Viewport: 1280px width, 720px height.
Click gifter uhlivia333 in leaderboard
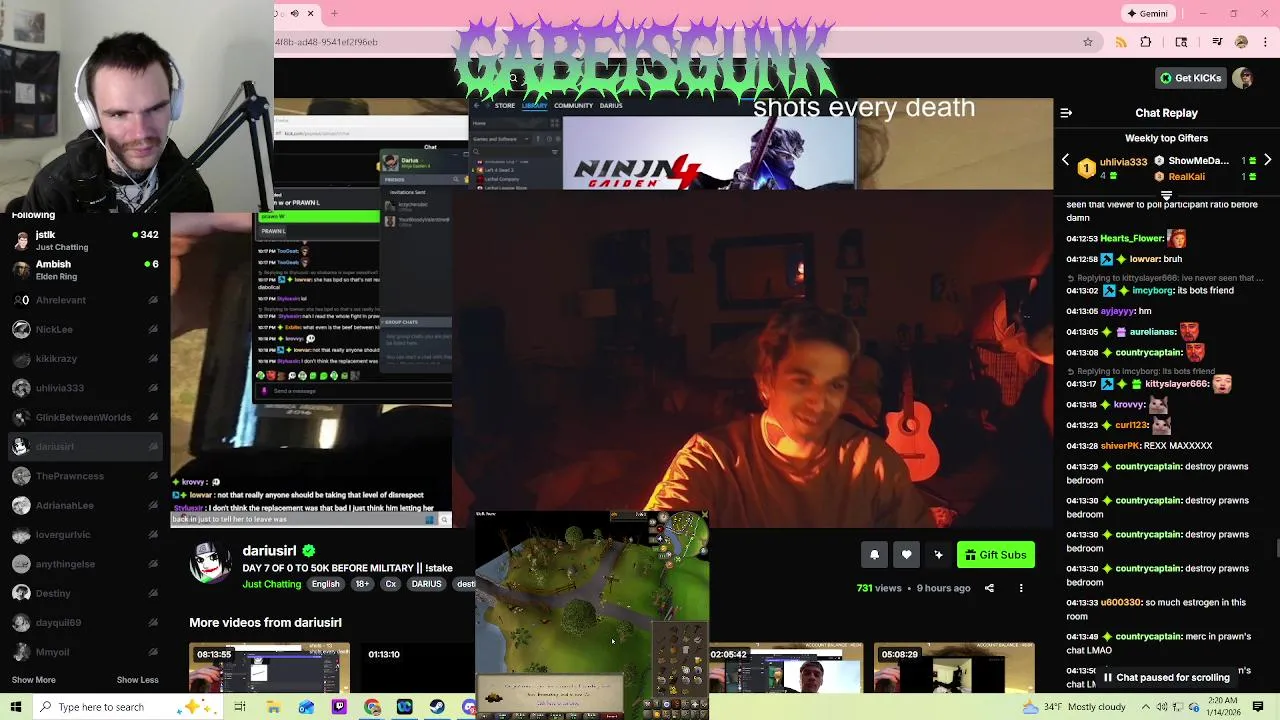click(1123, 162)
